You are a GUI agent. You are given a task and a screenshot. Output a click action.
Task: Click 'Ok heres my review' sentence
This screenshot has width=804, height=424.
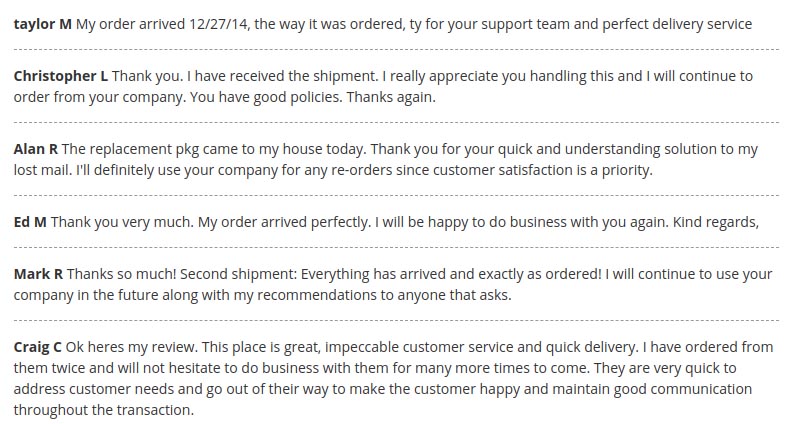(x=132, y=347)
